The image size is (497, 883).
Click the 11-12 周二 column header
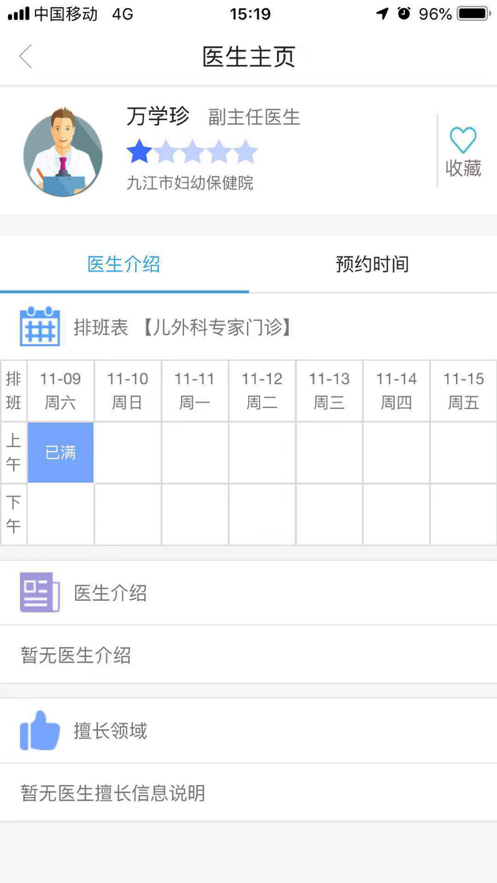262,391
